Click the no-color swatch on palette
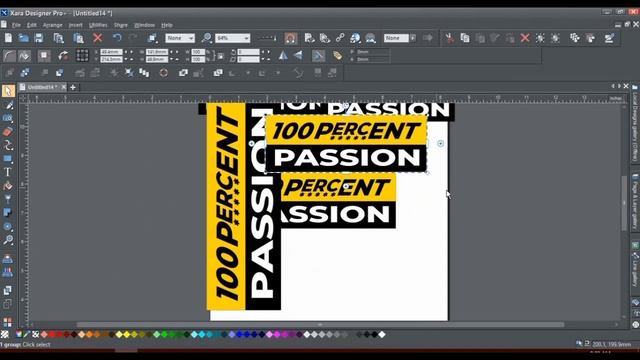 click(4, 334)
